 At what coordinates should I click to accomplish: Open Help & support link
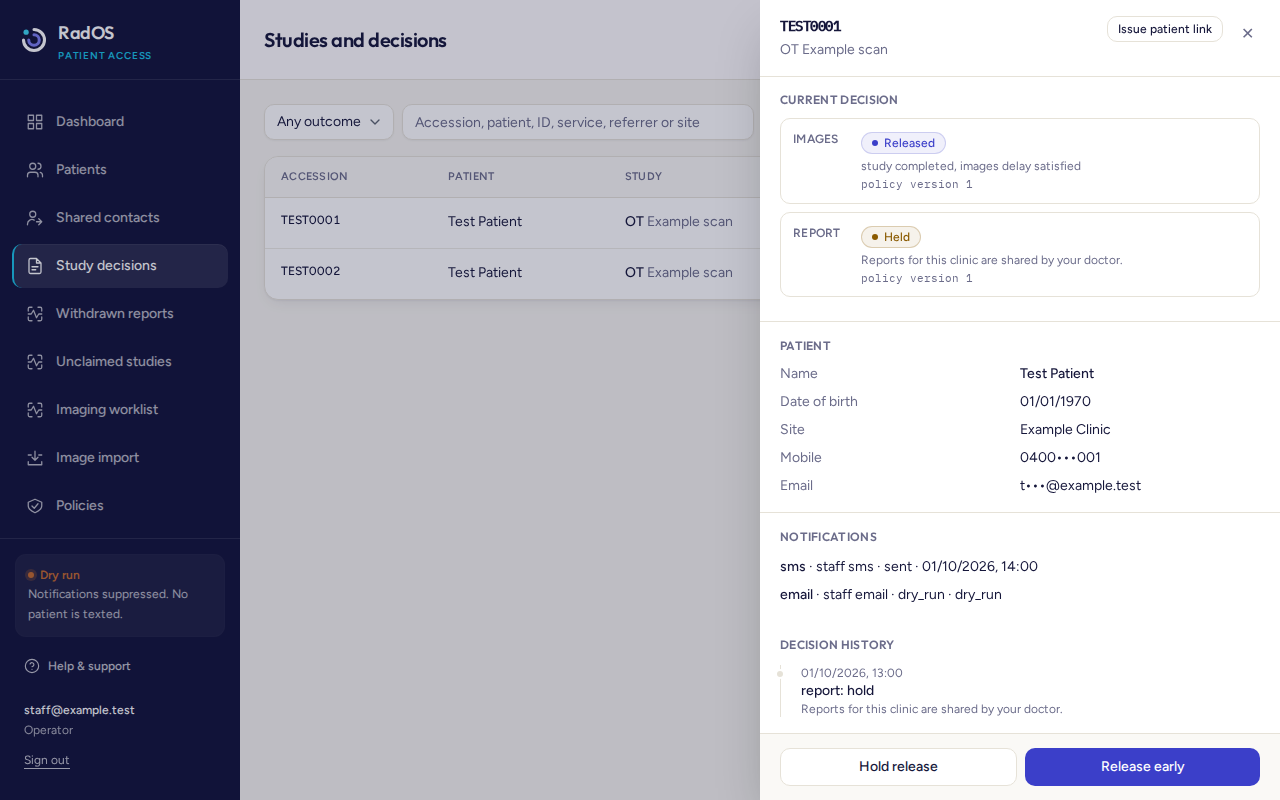(78, 666)
